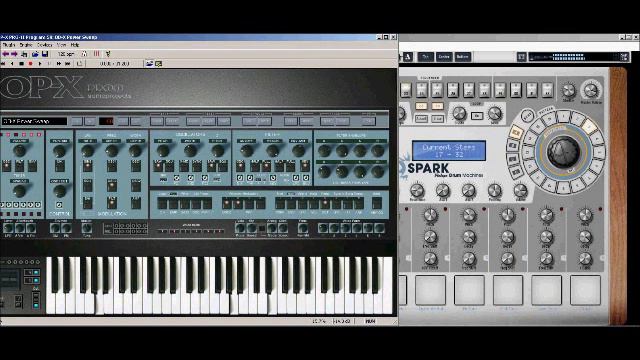This screenshot has height=360, width=640.
Task: Click the Spark Master Volume knob
Action: click(591, 90)
